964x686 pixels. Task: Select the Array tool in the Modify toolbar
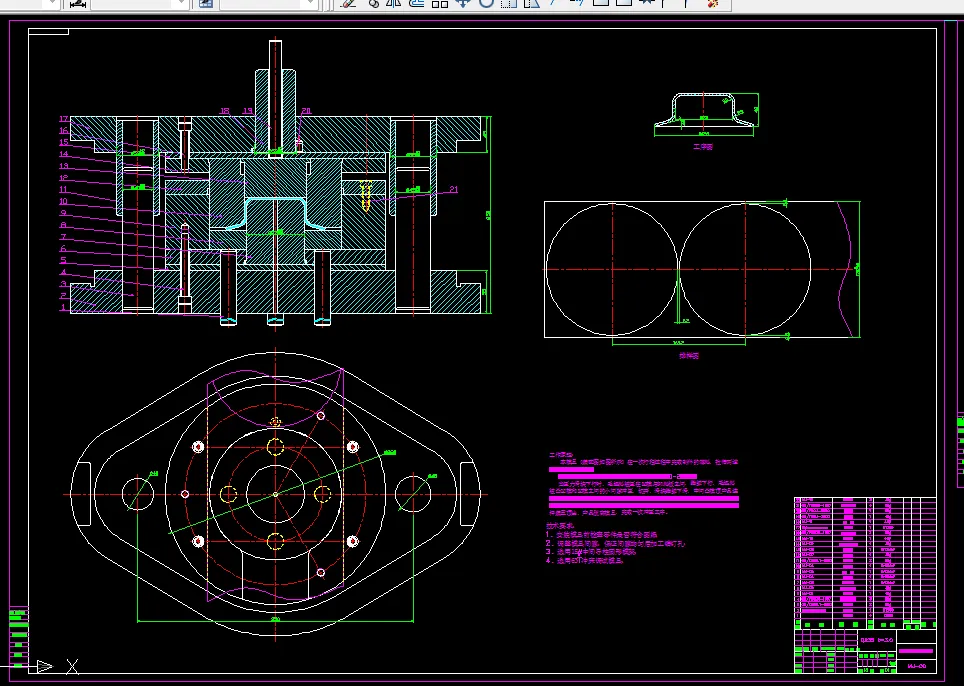click(440, 3)
